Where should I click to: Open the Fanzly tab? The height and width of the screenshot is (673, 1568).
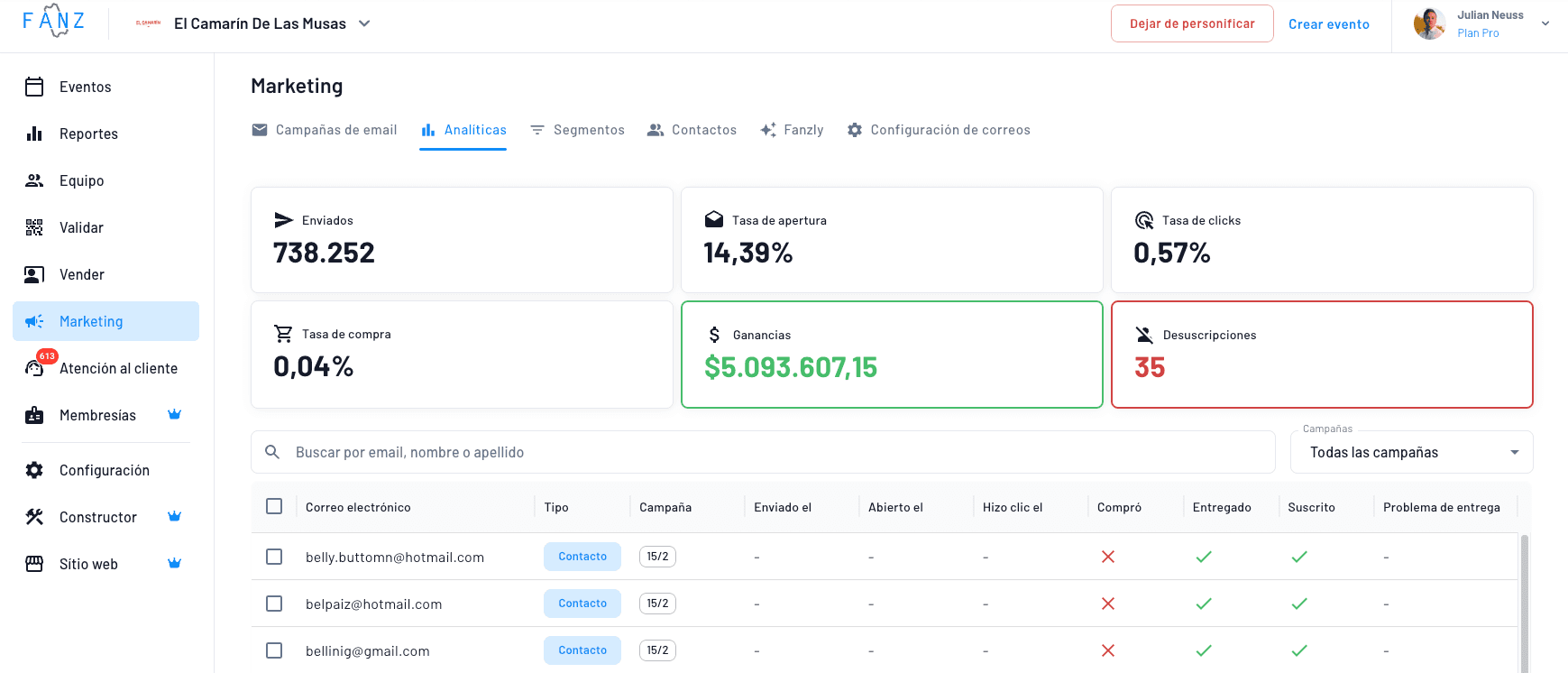(x=792, y=130)
